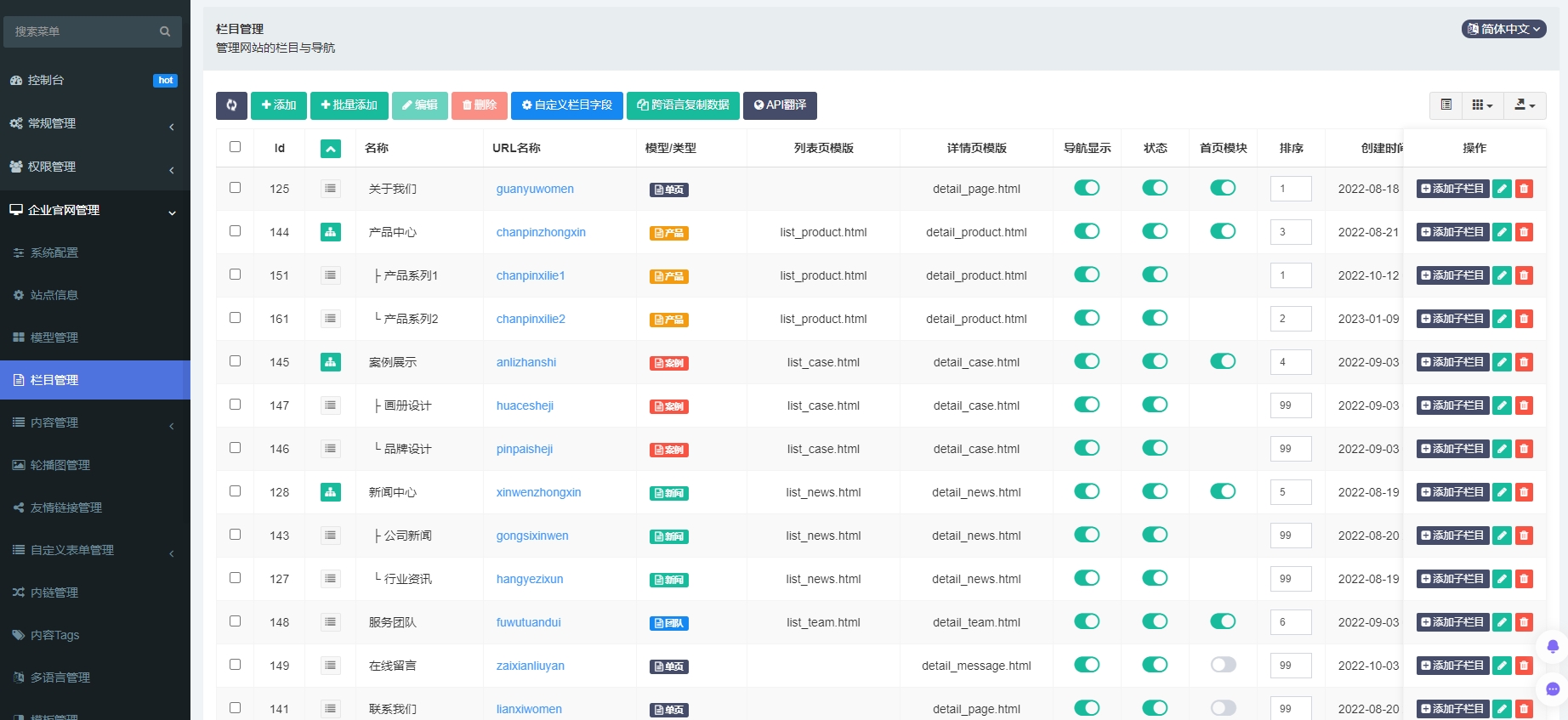
Task: Open 站点信息 sidebar item
Action: [95, 295]
